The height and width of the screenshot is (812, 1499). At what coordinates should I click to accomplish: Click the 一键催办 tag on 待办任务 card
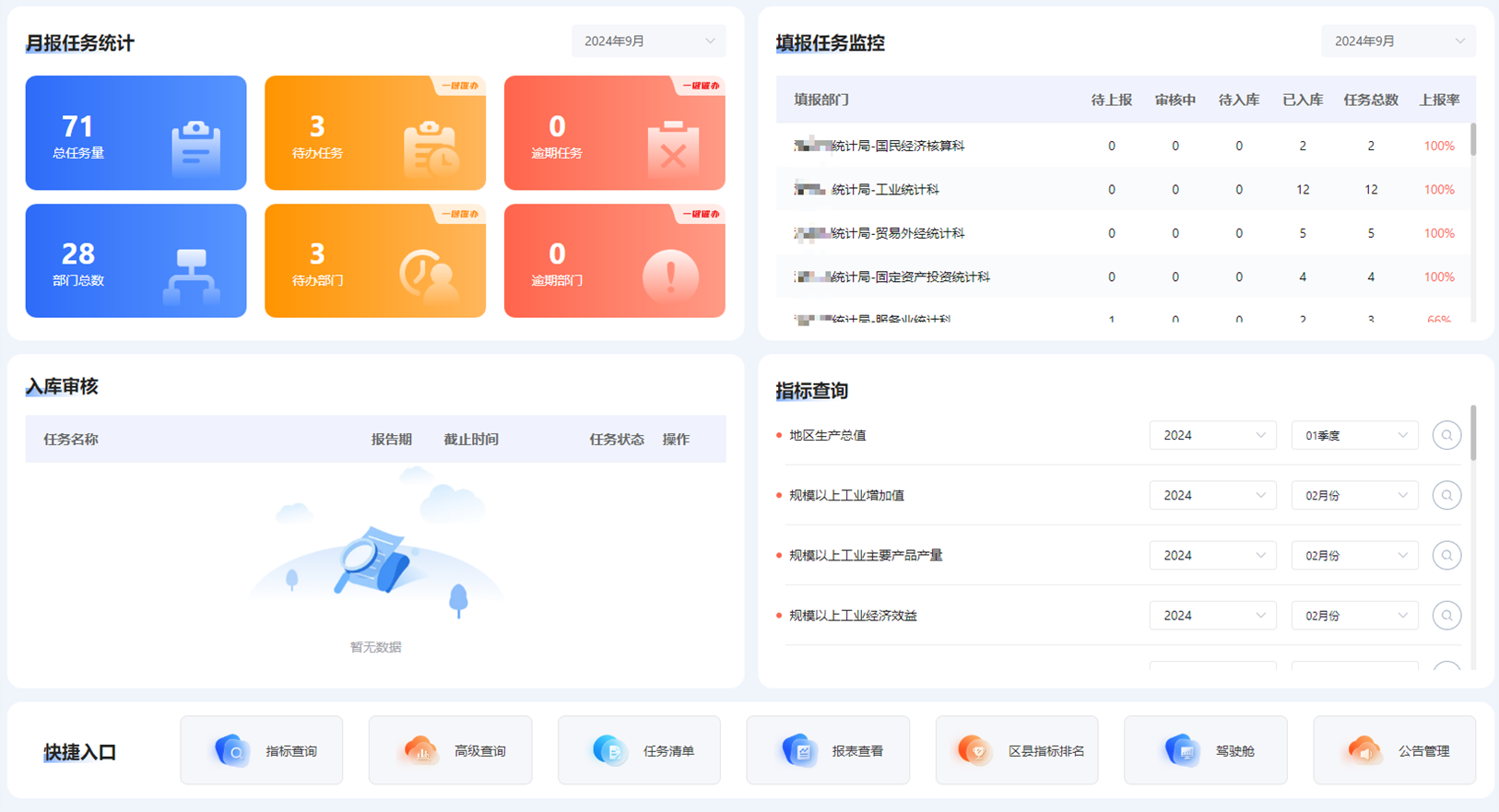[460, 86]
